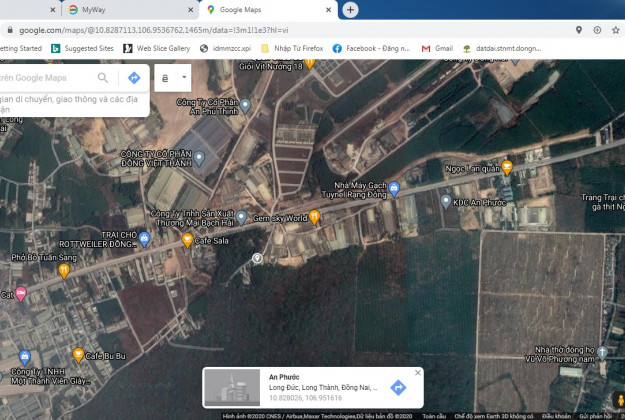This screenshot has height=420, width=625.
Task: Click the An Phước title in info card
Action: click(x=284, y=377)
